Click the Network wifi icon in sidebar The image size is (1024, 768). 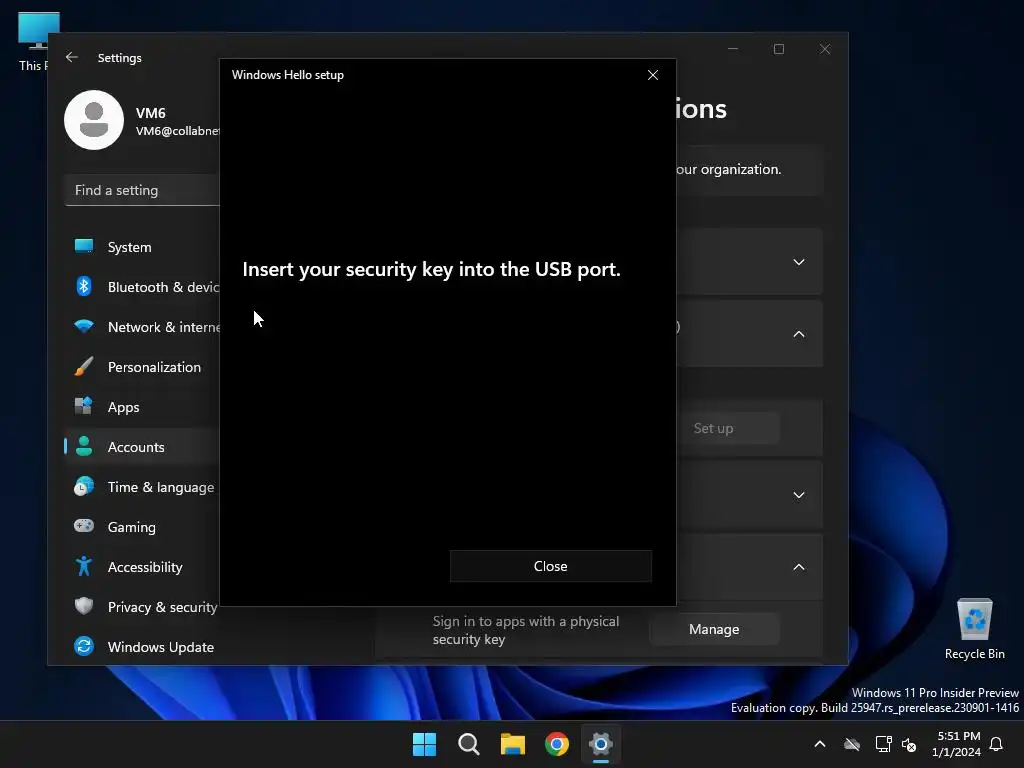pos(84,326)
